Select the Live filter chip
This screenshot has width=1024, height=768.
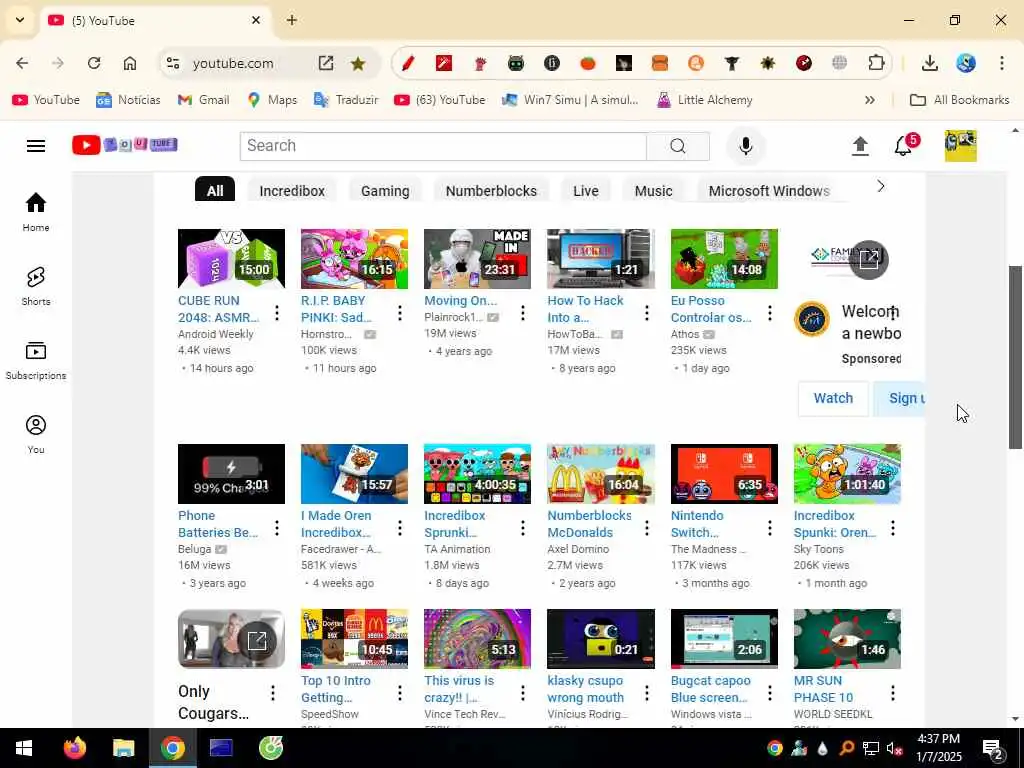[x=586, y=191]
